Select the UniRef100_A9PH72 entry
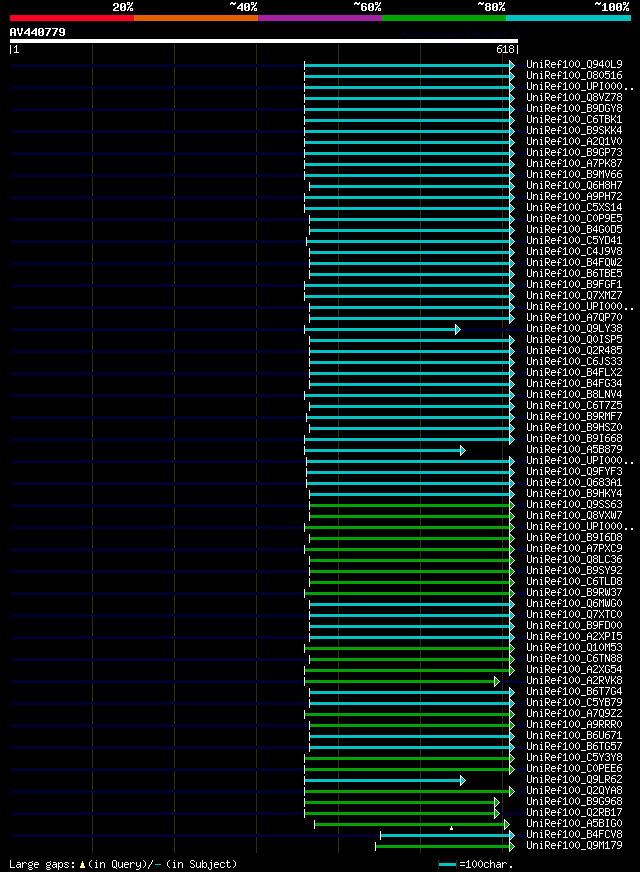 [x=574, y=196]
